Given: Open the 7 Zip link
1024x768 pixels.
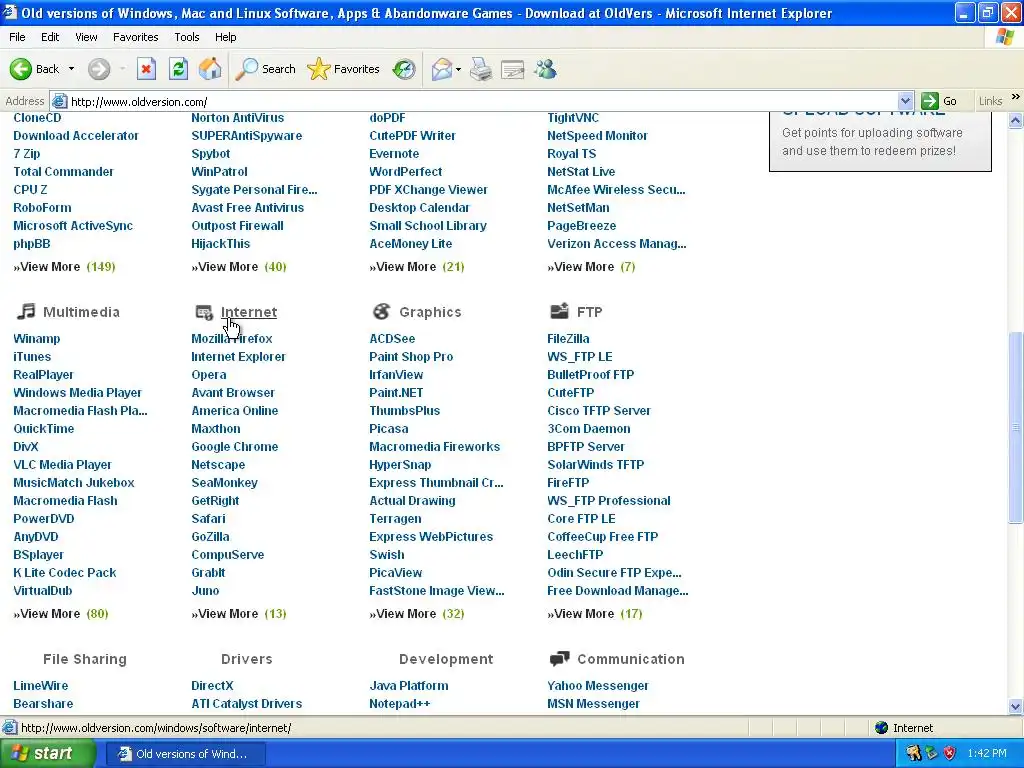Looking at the screenshot, I should point(27,153).
